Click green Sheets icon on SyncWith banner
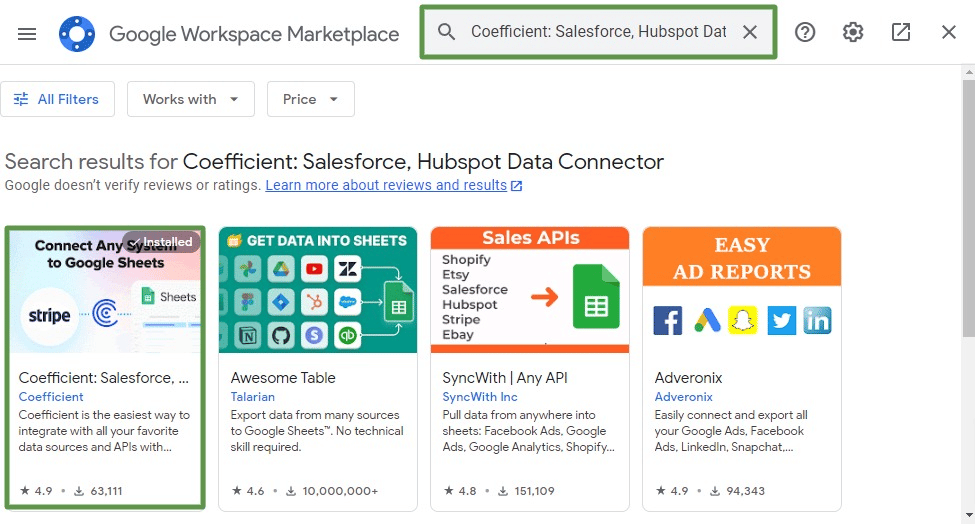Screen dimensions: 975x524 tap(596, 296)
